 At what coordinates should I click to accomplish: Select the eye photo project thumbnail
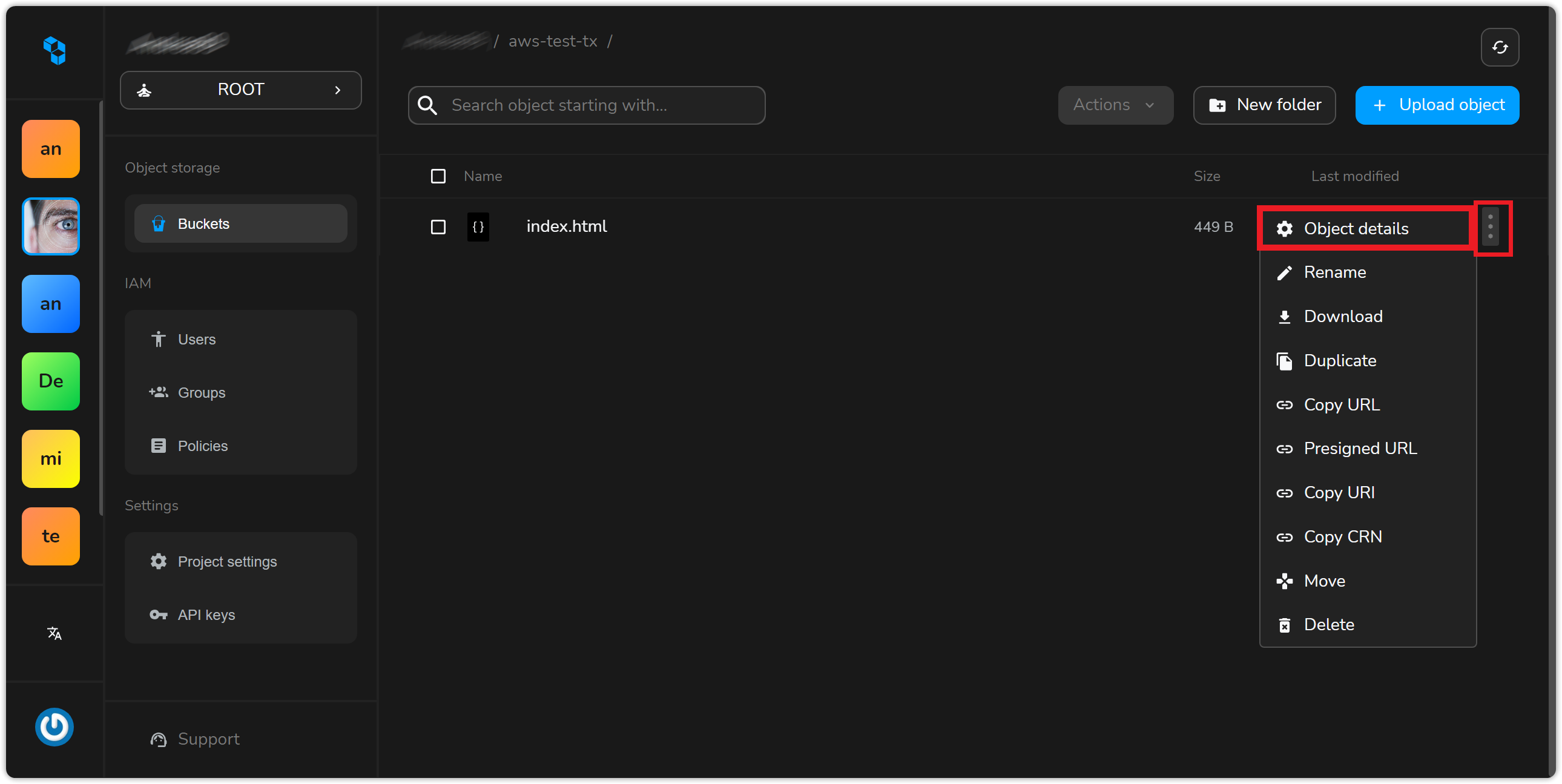point(51,226)
